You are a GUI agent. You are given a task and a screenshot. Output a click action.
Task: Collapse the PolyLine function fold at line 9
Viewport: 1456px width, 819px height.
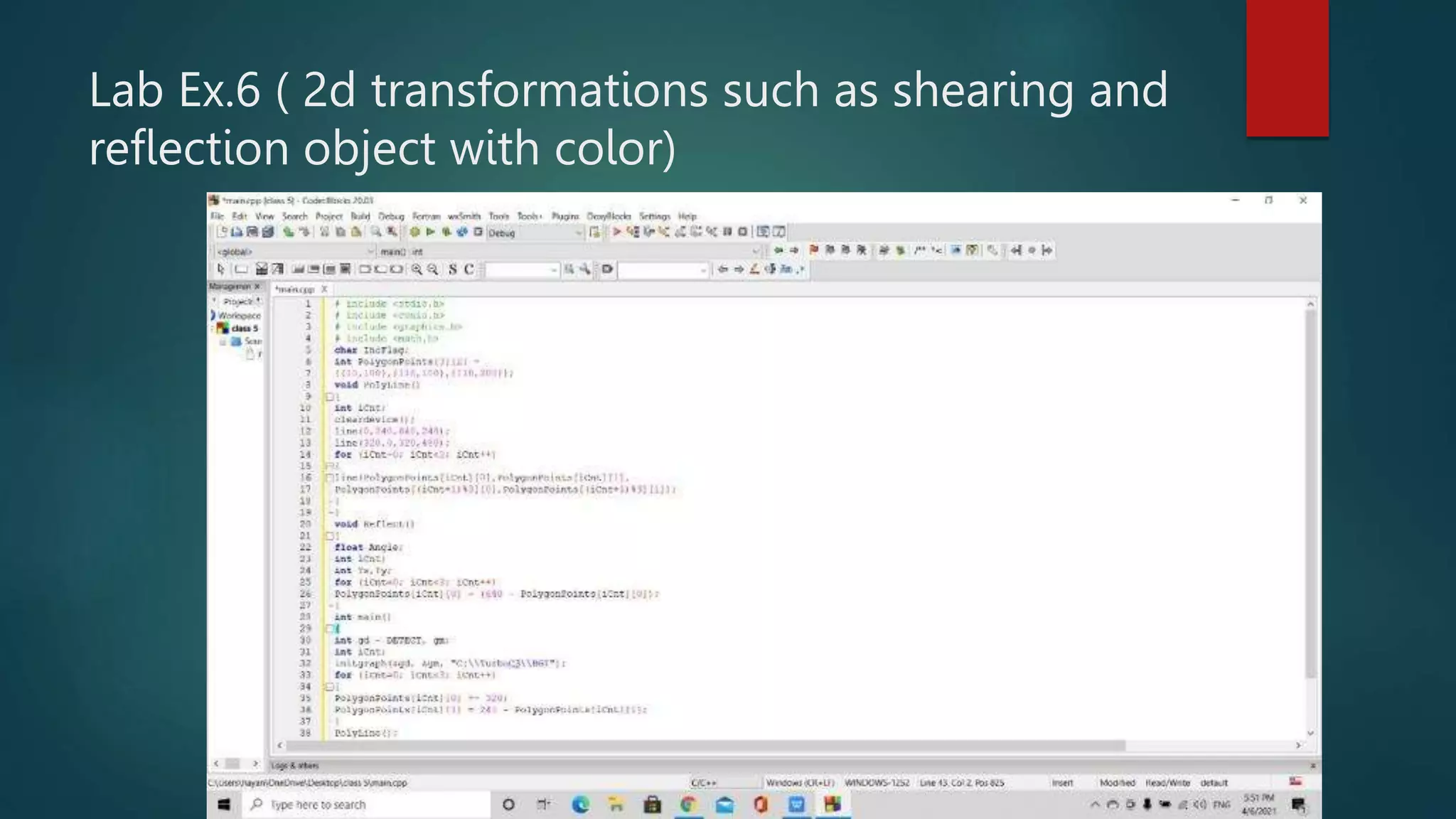click(x=329, y=397)
